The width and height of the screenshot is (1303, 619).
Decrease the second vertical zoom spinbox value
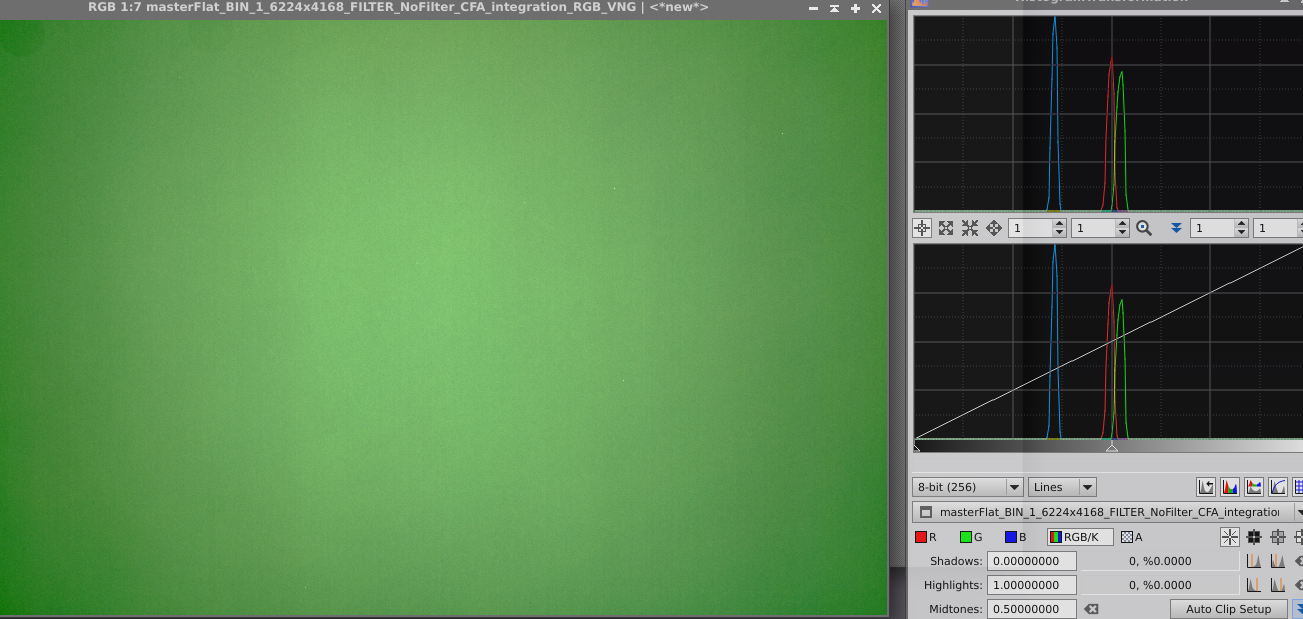pyautogui.click(x=1122, y=233)
